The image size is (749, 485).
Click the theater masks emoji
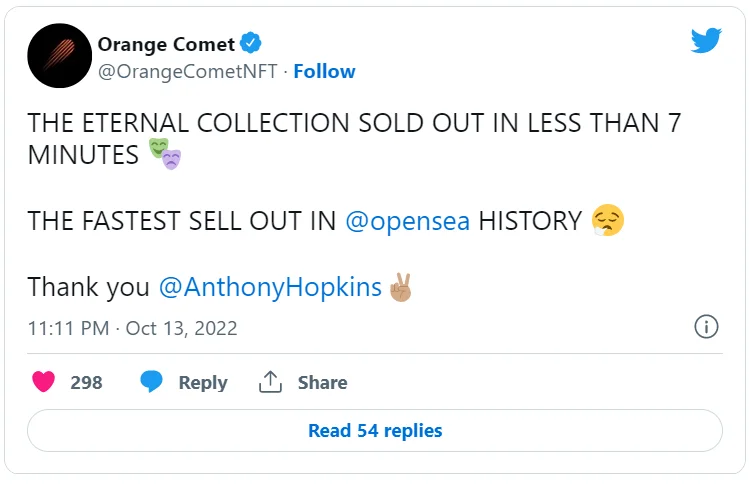[166, 153]
